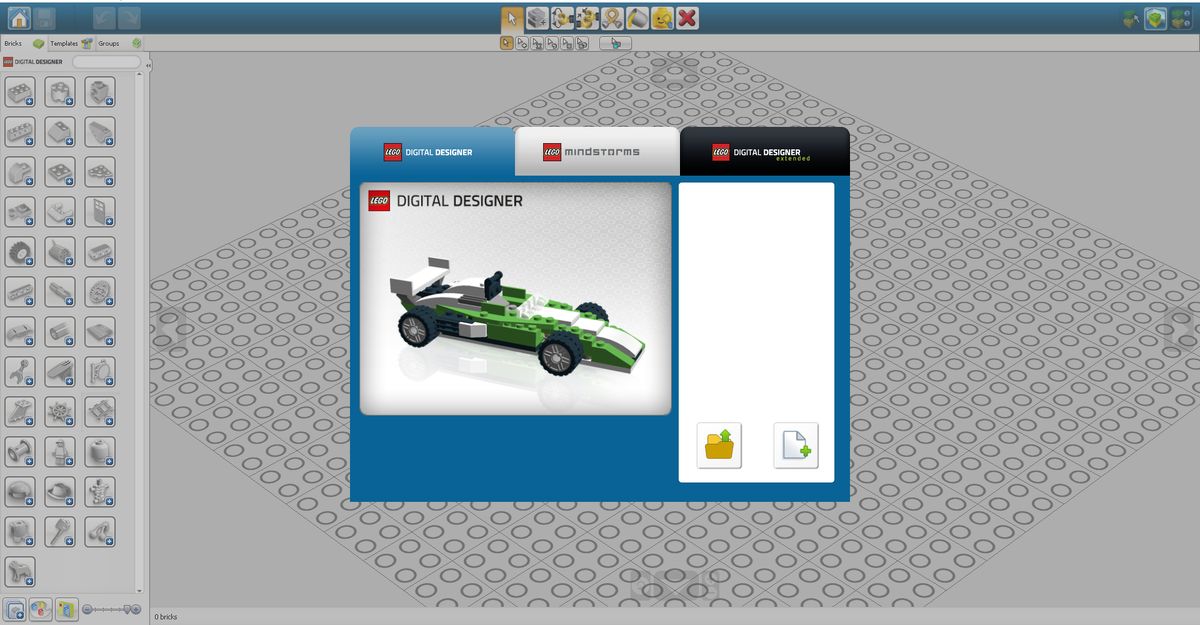Select shape selection option
1200x625 pixels.
567,43
